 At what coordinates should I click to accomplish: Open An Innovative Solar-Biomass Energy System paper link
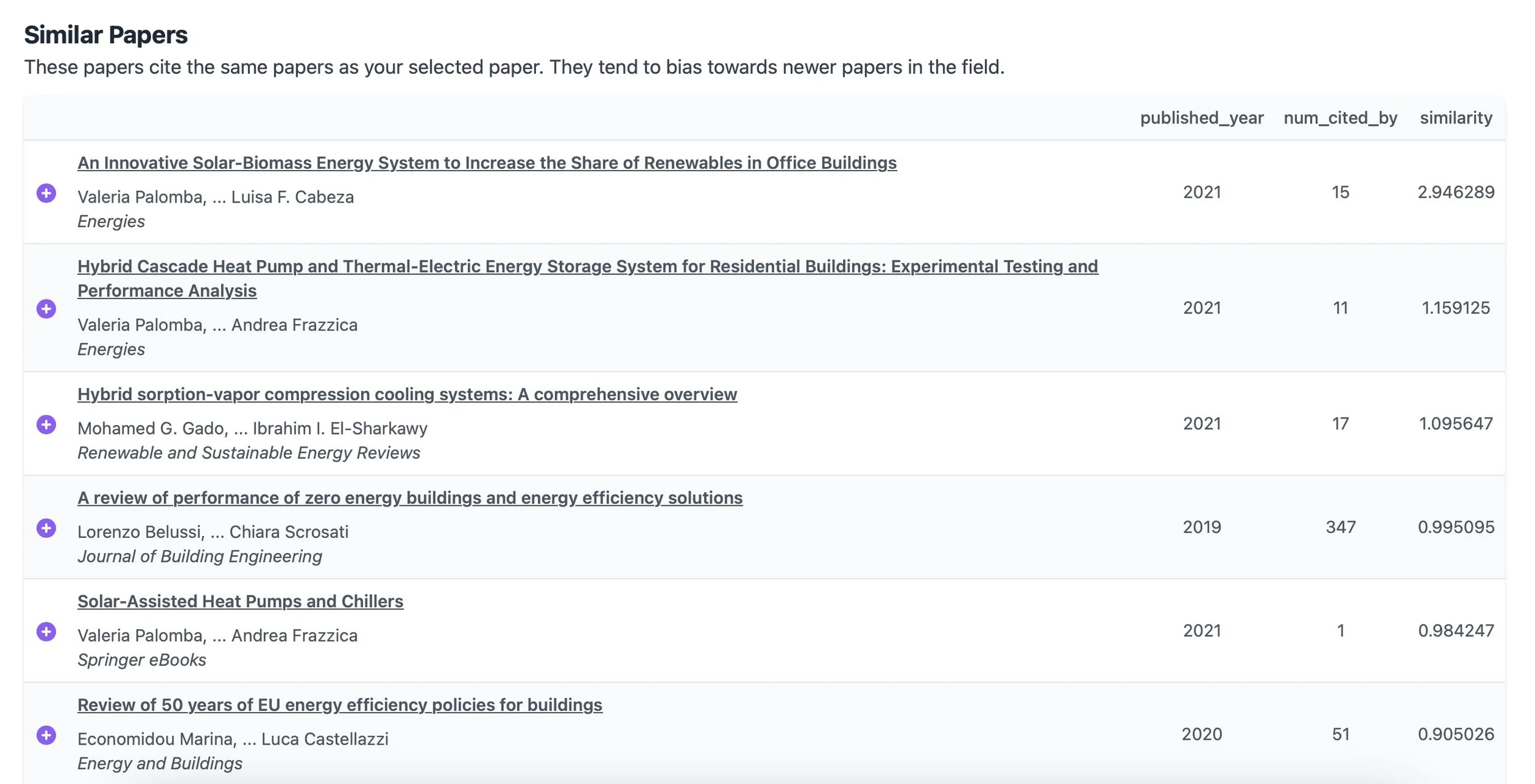click(487, 163)
